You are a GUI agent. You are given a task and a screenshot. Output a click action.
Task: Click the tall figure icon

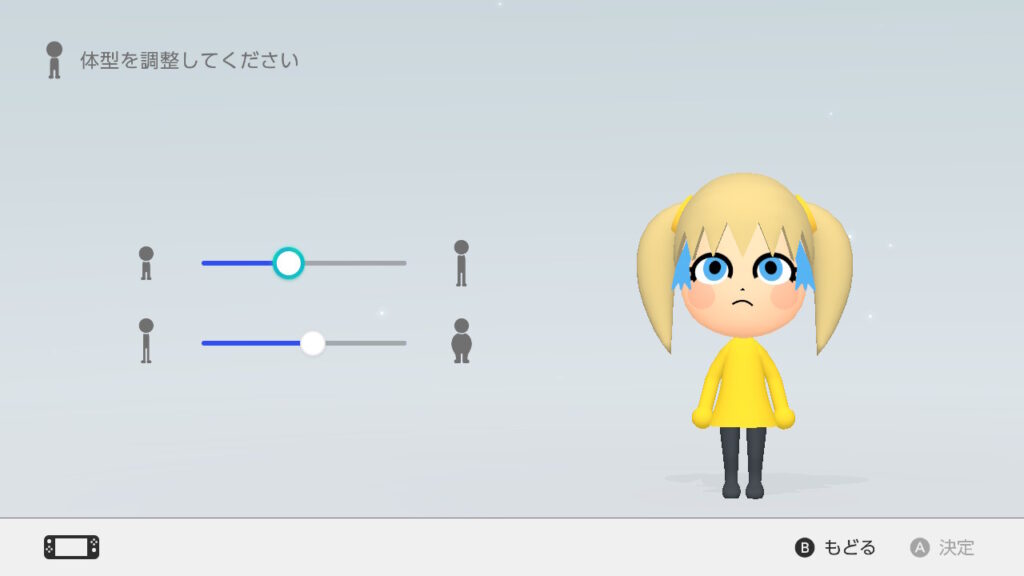coord(461,263)
